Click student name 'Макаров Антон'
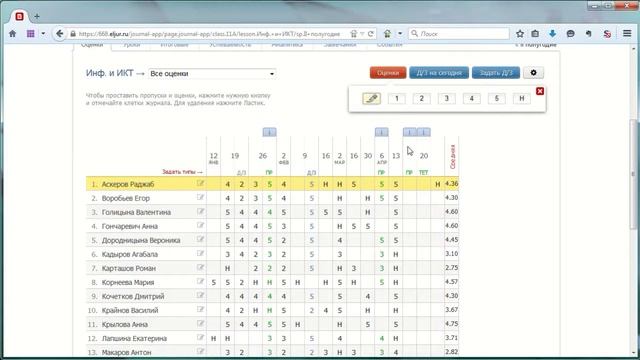Viewport: 640px width, 360px height. pos(127,352)
